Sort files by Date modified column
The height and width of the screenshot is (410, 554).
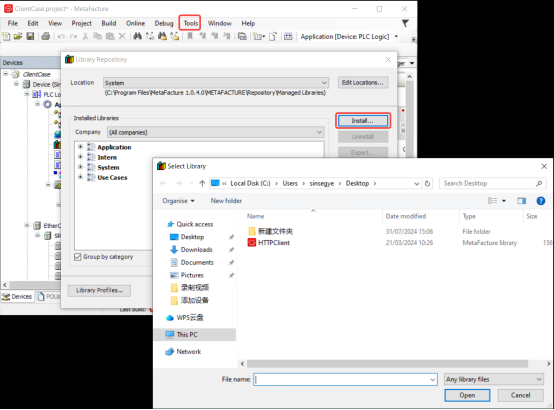[406, 216]
